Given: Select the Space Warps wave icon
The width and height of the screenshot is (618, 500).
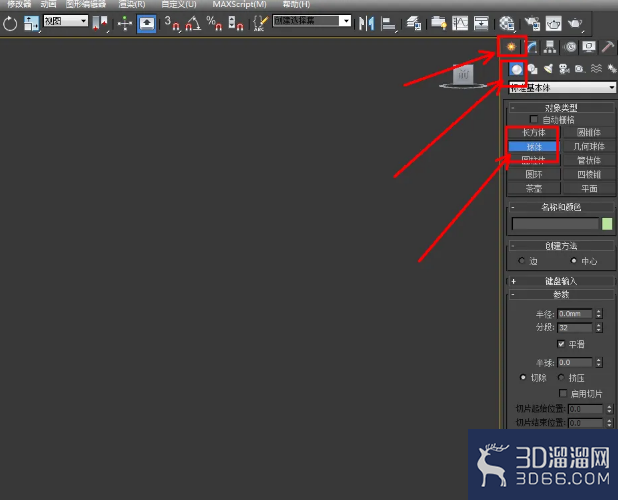Looking at the screenshot, I should [596, 69].
